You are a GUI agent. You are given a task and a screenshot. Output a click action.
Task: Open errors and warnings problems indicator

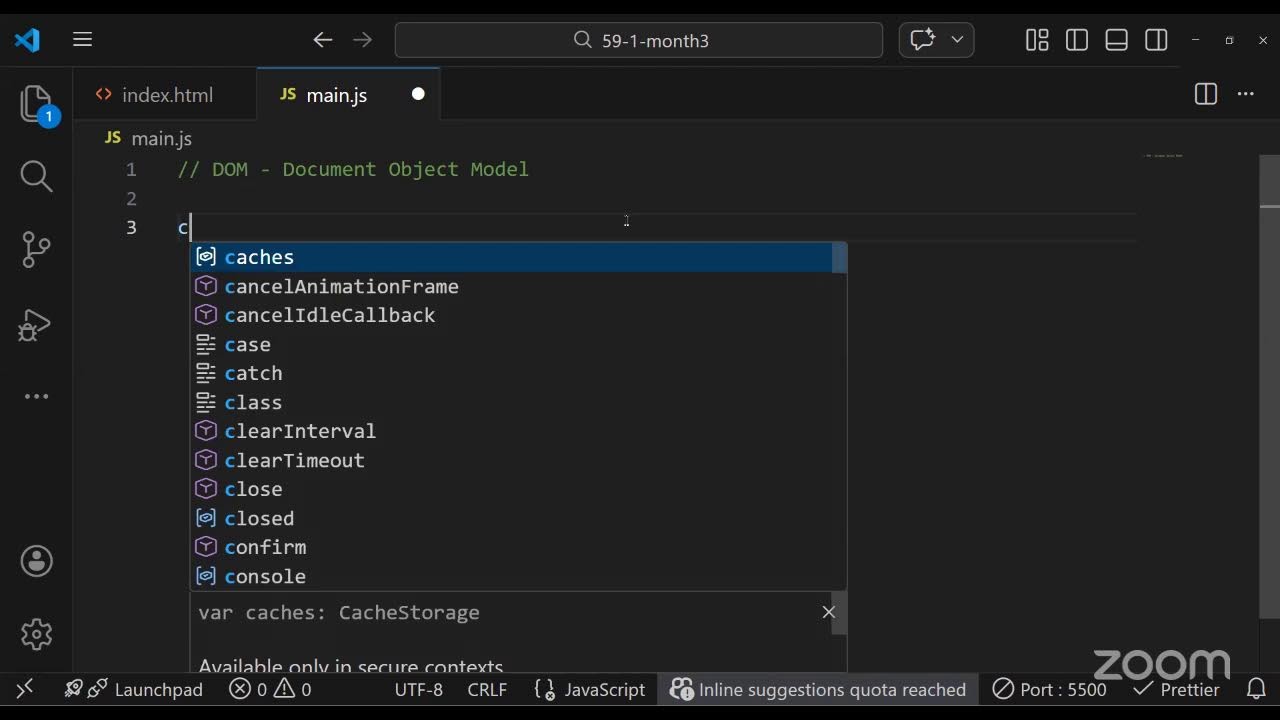270,689
